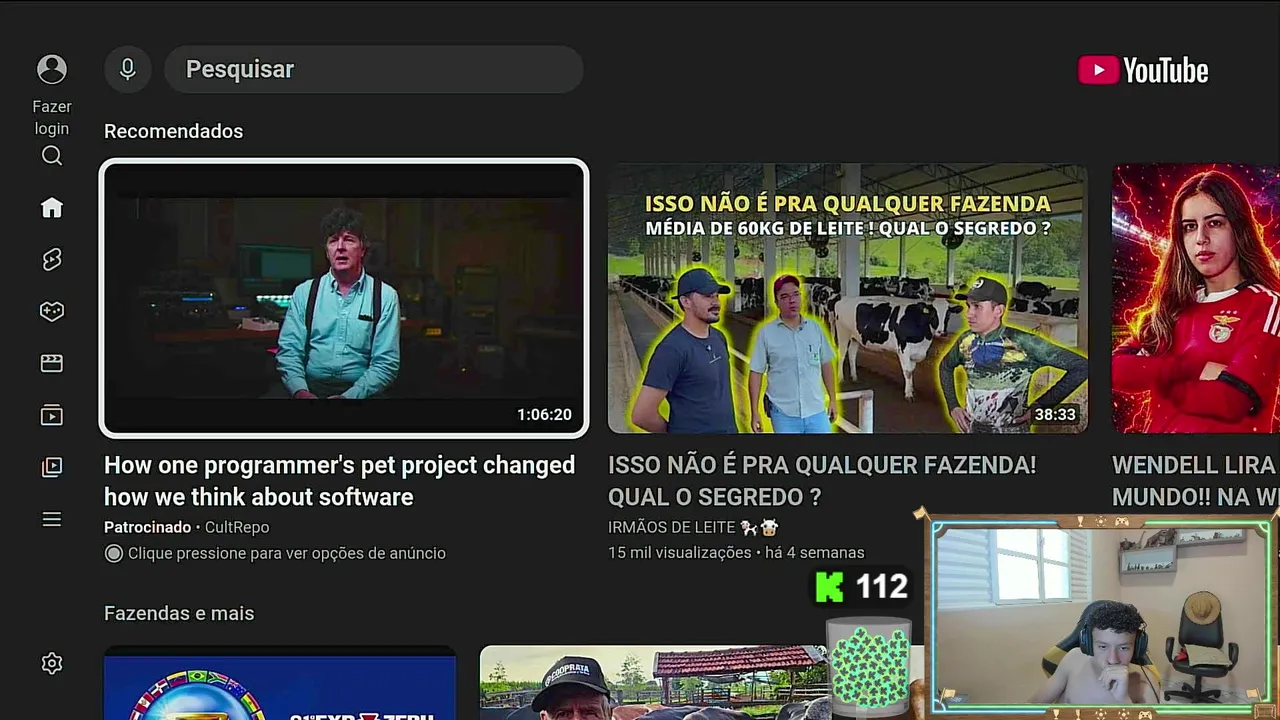This screenshot has width=1280, height=720.
Task: Play the 'ISSO NÃO É PRA QUALQUER FAZENDA' thumbnail
Action: [x=848, y=298]
